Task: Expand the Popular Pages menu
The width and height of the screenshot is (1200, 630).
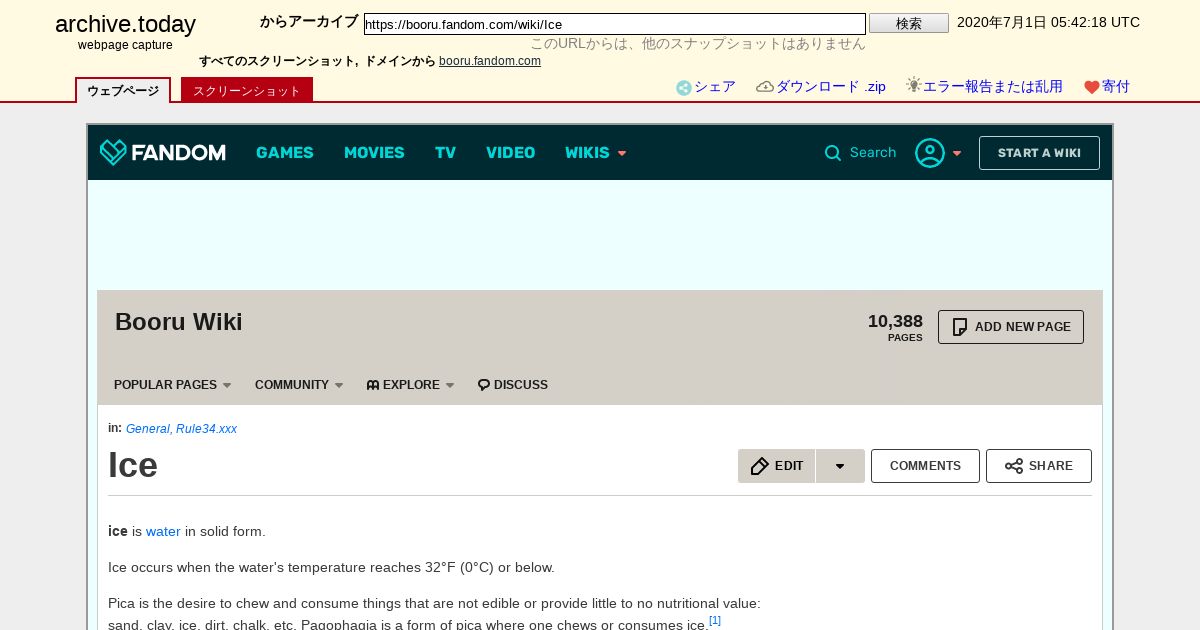Action: tap(172, 385)
